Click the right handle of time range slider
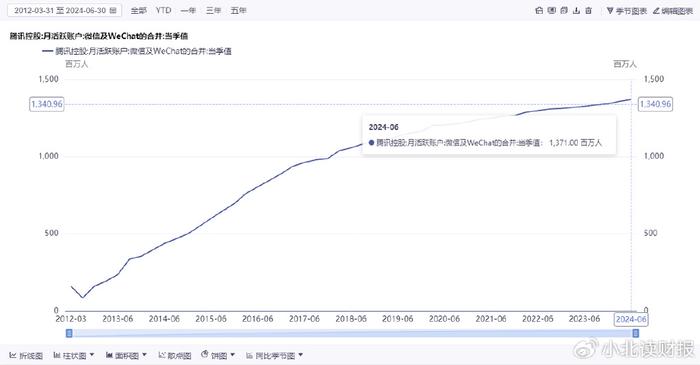This screenshot has height=365, width=700. (636, 333)
